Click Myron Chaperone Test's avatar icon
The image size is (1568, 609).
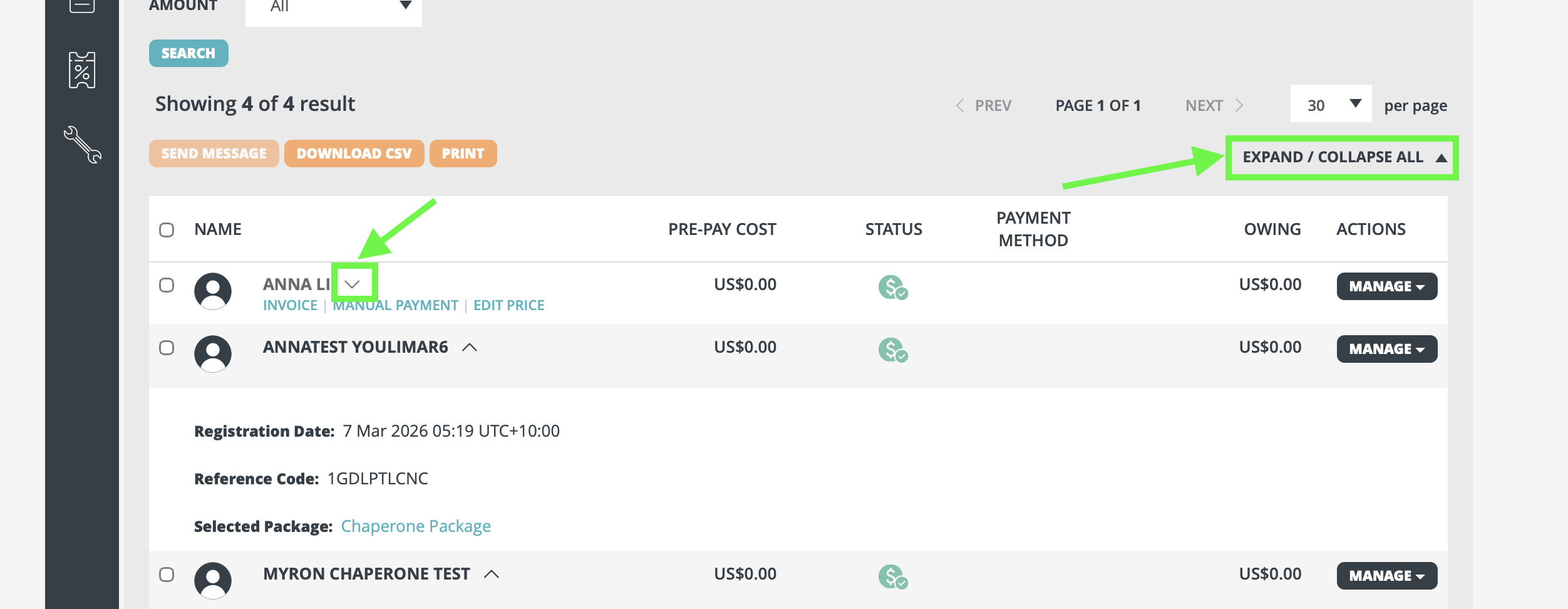[x=213, y=580]
